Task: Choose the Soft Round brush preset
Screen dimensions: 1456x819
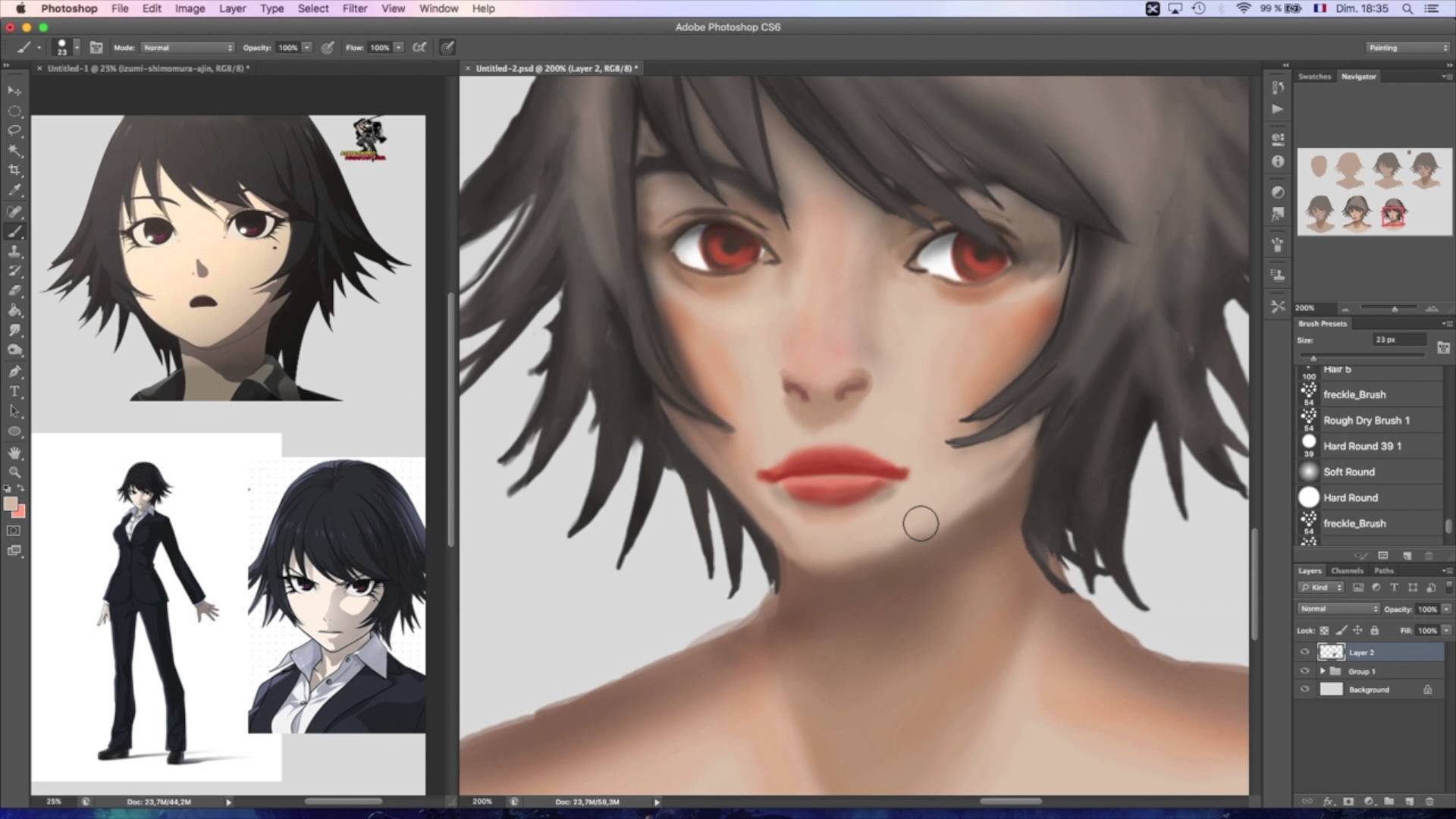Action: (1349, 472)
